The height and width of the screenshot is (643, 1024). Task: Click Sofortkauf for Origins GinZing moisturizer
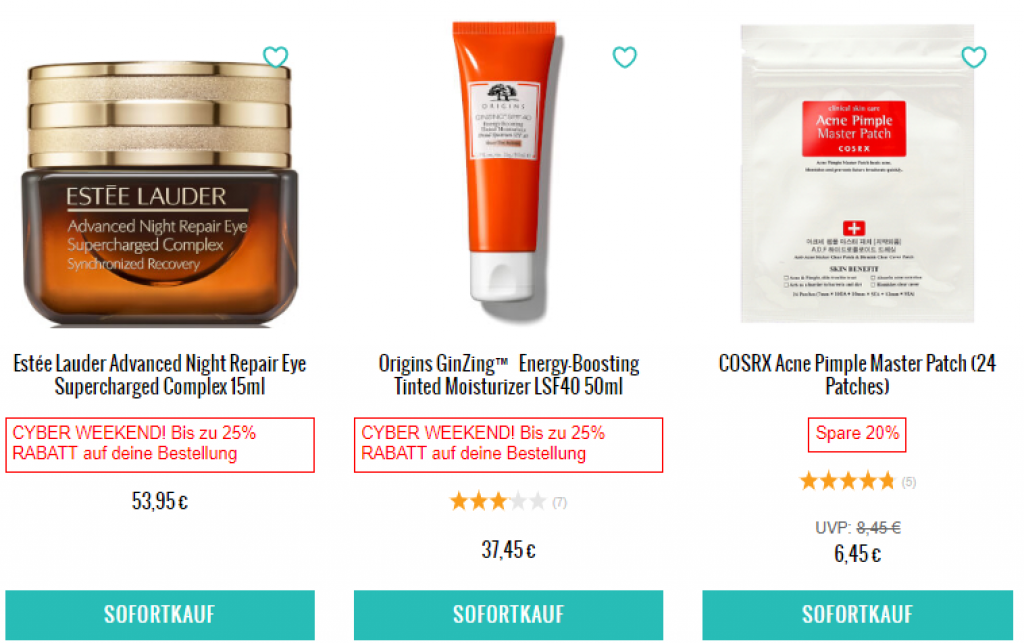pyautogui.click(x=508, y=615)
